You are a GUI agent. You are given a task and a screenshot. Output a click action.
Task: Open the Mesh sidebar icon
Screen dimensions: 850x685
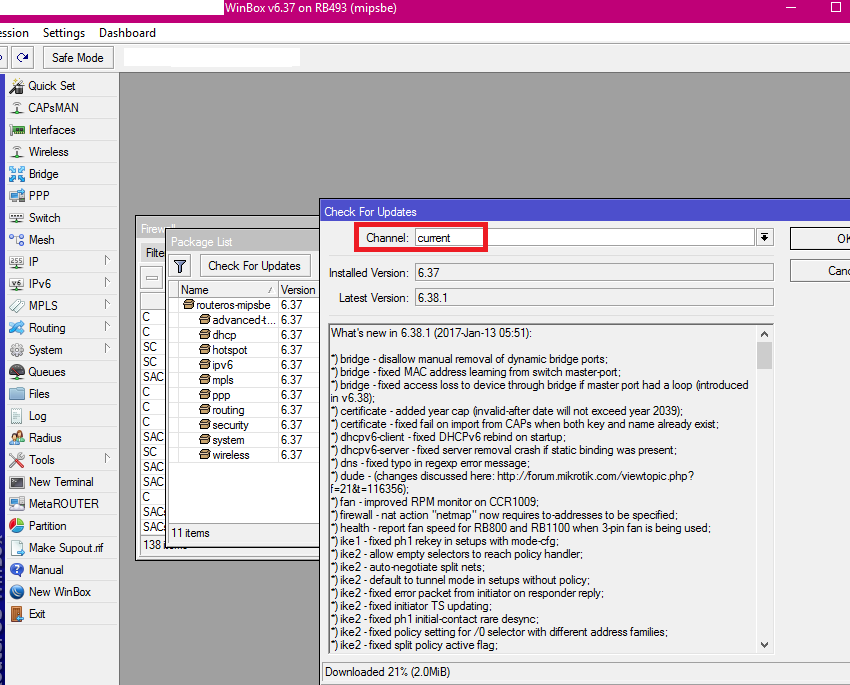pos(17,240)
